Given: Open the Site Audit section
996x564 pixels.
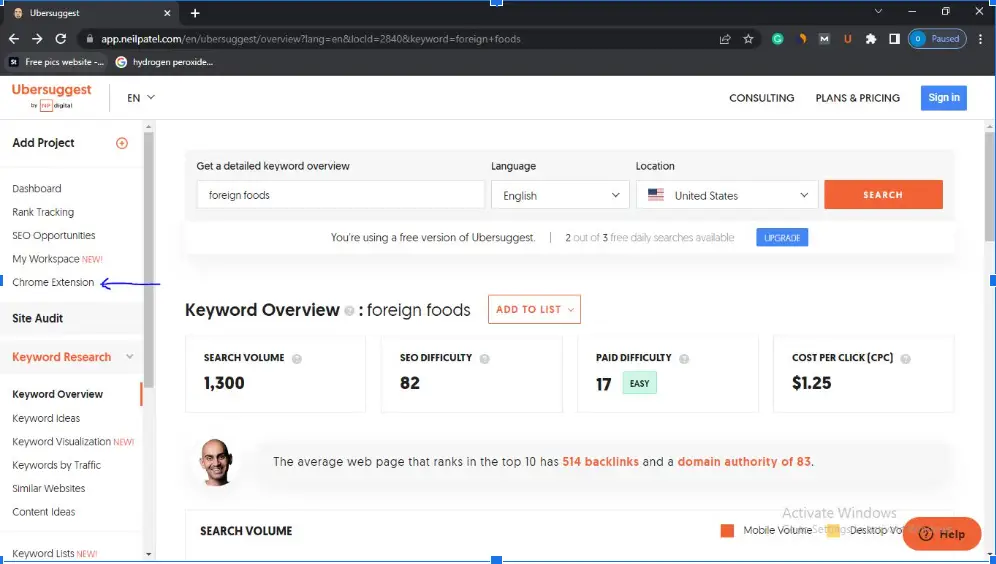Looking at the screenshot, I should click(37, 318).
